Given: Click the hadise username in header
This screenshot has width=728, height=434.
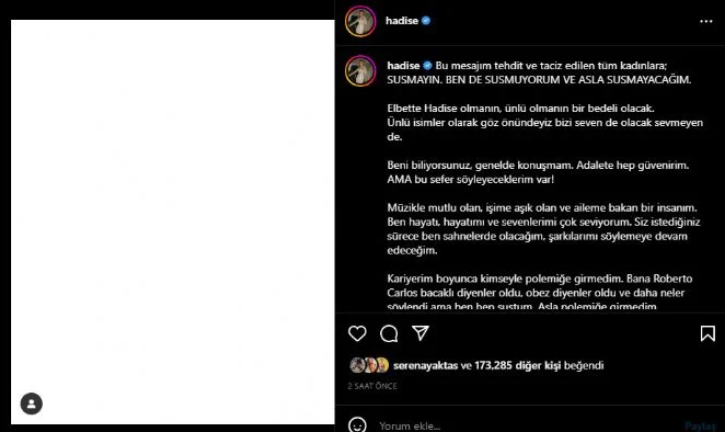Looking at the screenshot, I should coord(402,21).
